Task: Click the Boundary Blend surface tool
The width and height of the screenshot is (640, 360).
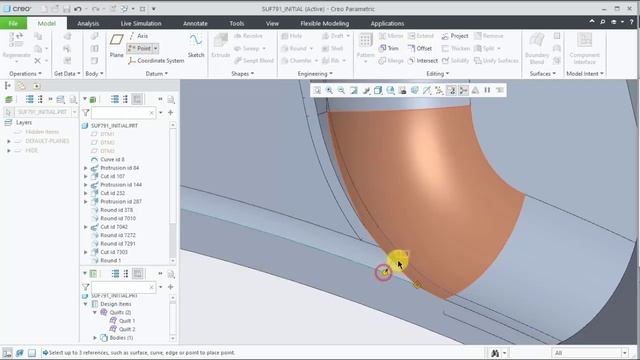Action: tap(537, 48)
